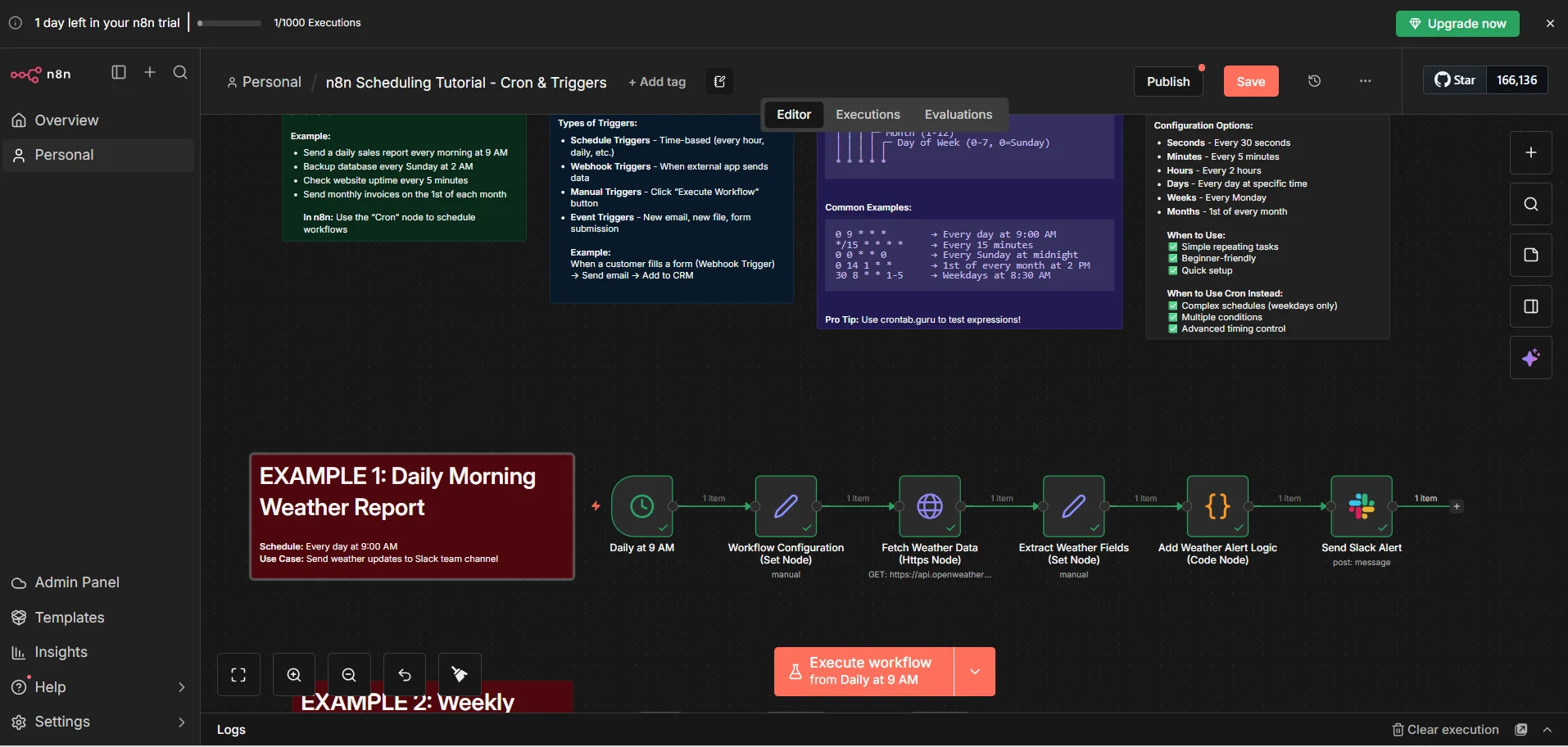
Task: Switch to the Evaluations tab
Action: tap(958, 115)
